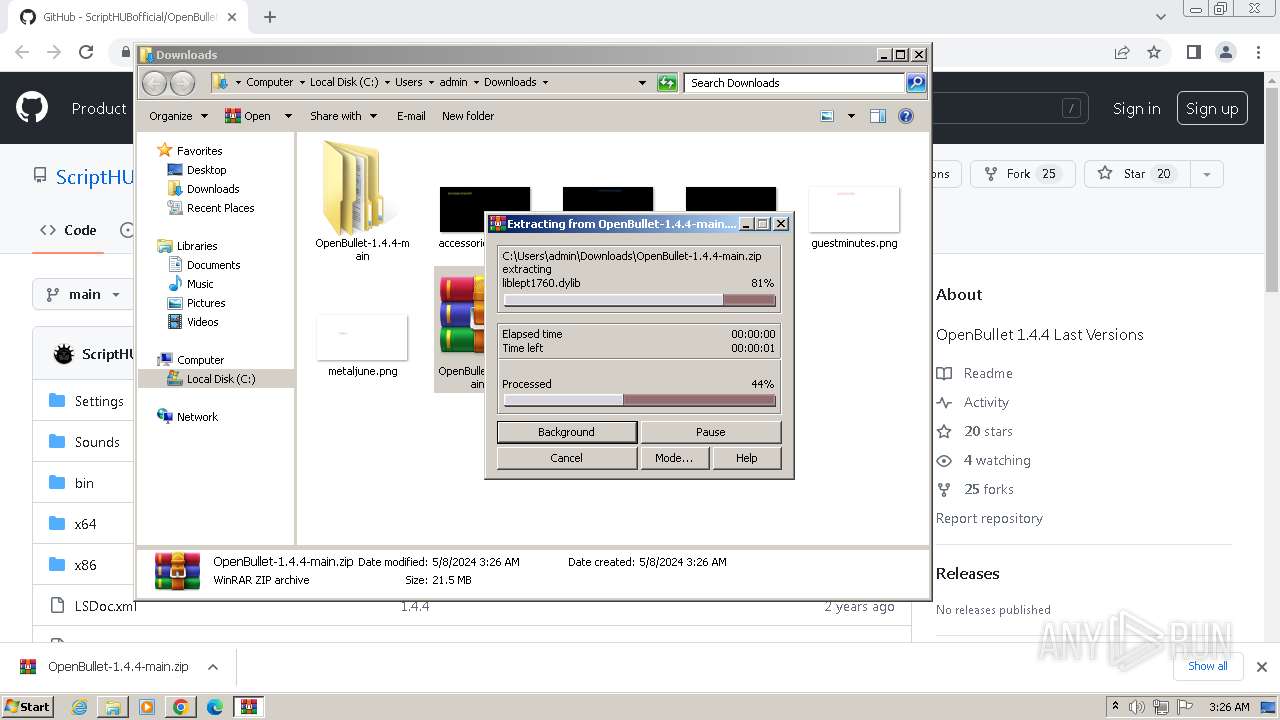This screenshot has height=720, width=1280.
Task: Click the WinRAR taskbar icon
Action: coord(248,707)
